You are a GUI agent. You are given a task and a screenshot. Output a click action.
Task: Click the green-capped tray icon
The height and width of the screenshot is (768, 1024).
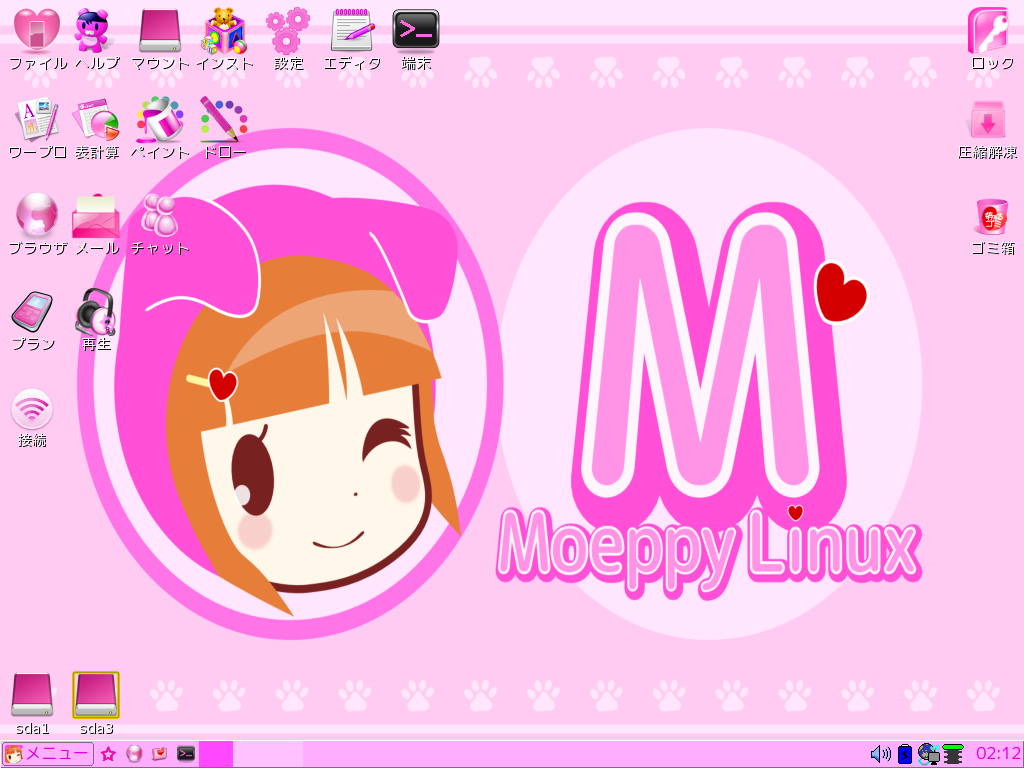[x=953, y=754]
